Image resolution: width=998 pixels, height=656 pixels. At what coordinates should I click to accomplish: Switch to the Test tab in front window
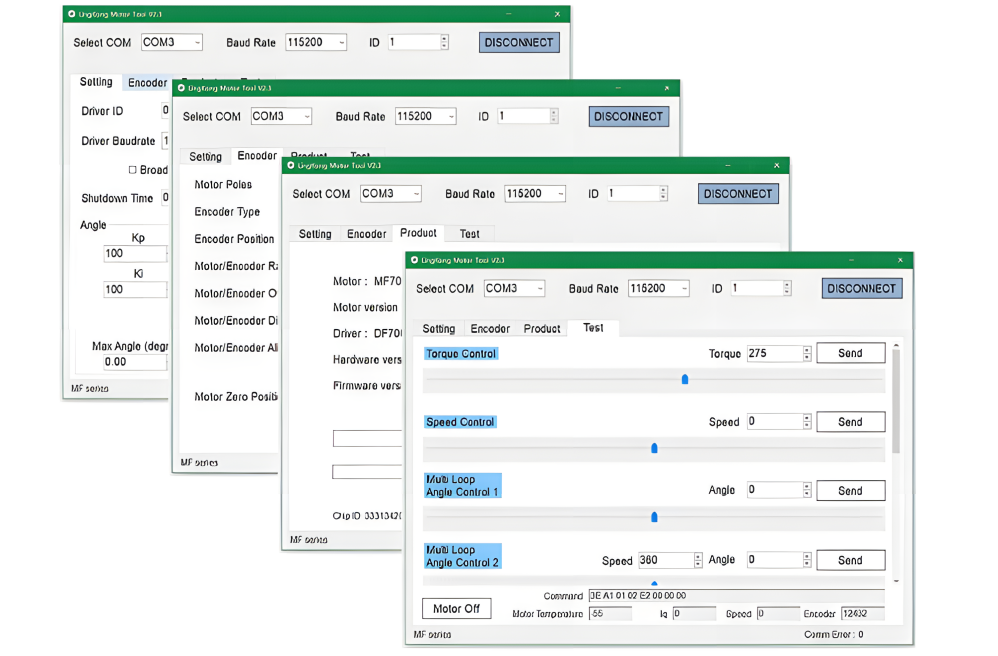(x=593, y=328)
